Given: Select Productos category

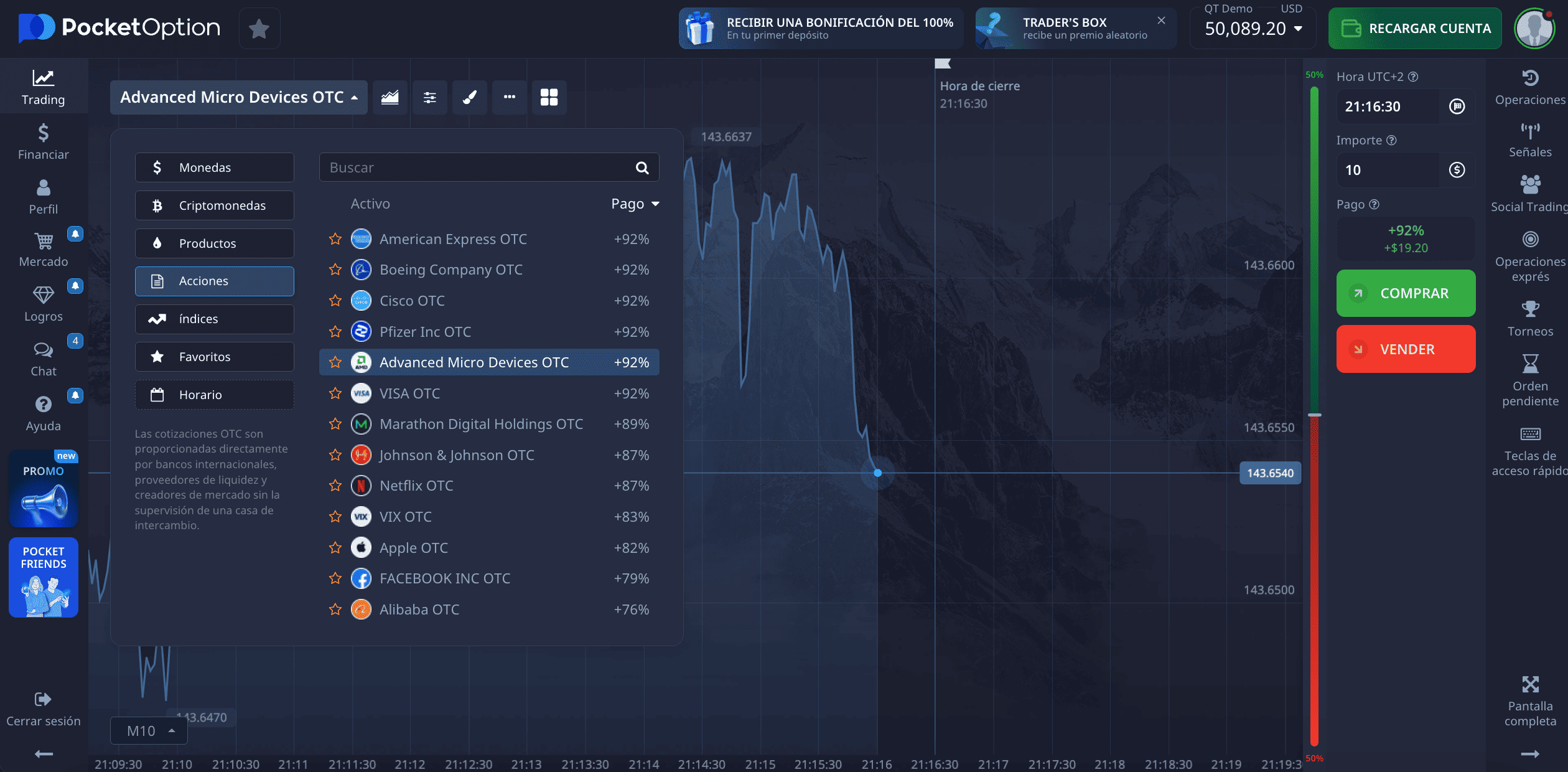Looking at the screenshot, I should click(215, 243).
